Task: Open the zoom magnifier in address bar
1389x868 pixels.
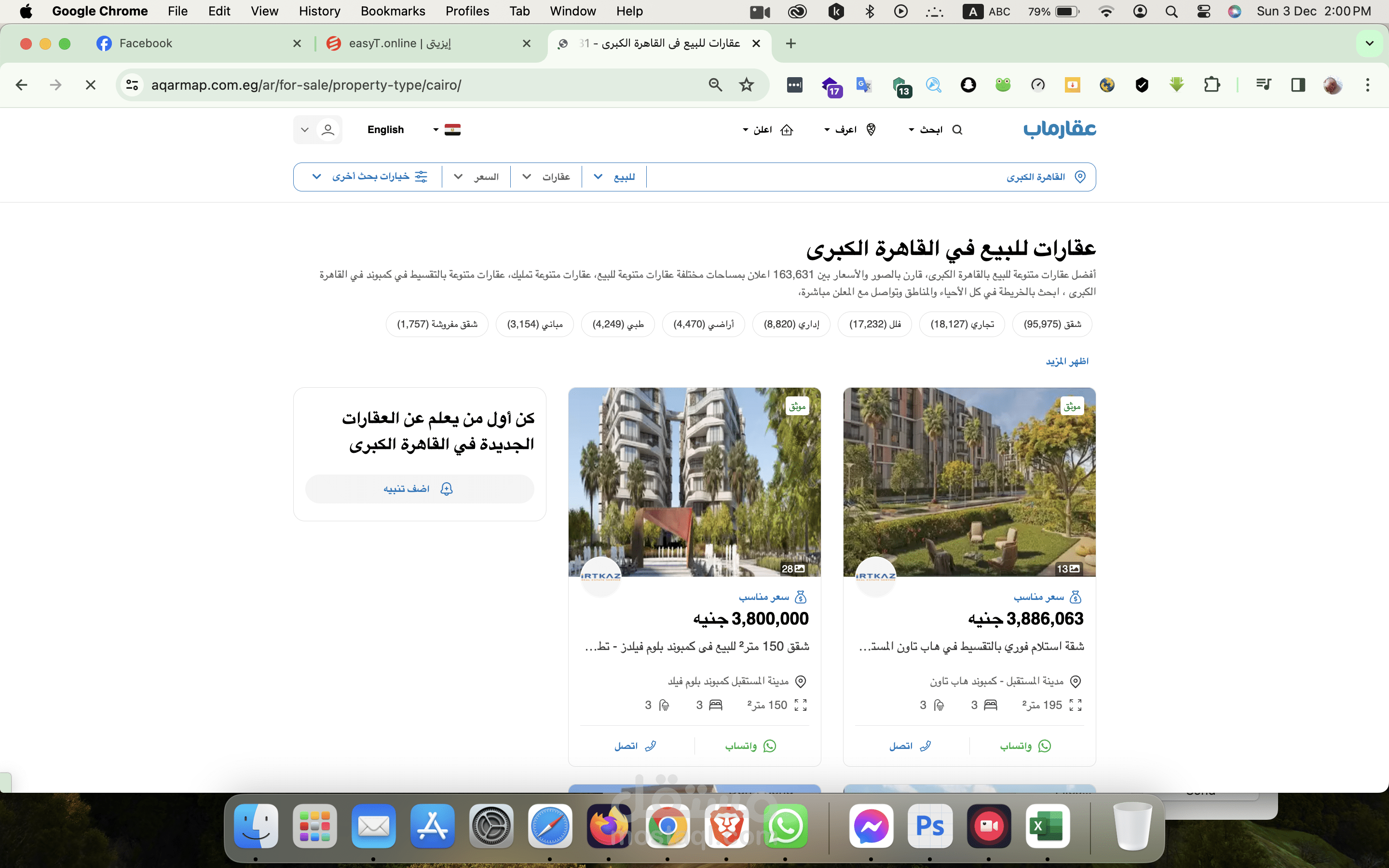Action: 715,85
